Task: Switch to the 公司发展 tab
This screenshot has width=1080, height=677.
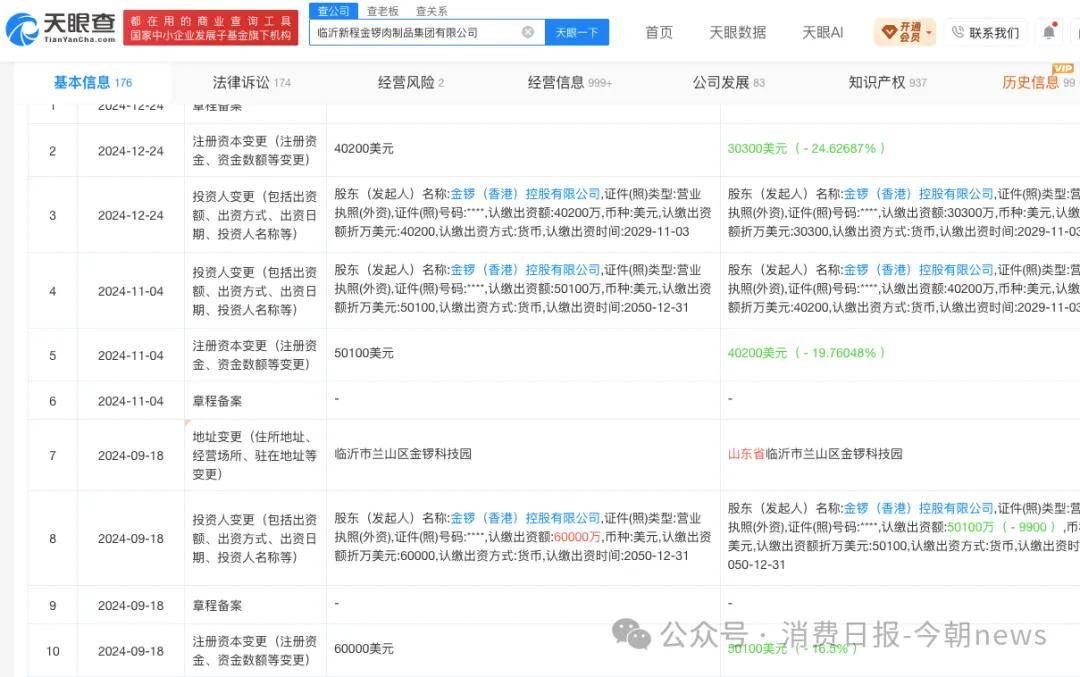Action: pos(729,83)
